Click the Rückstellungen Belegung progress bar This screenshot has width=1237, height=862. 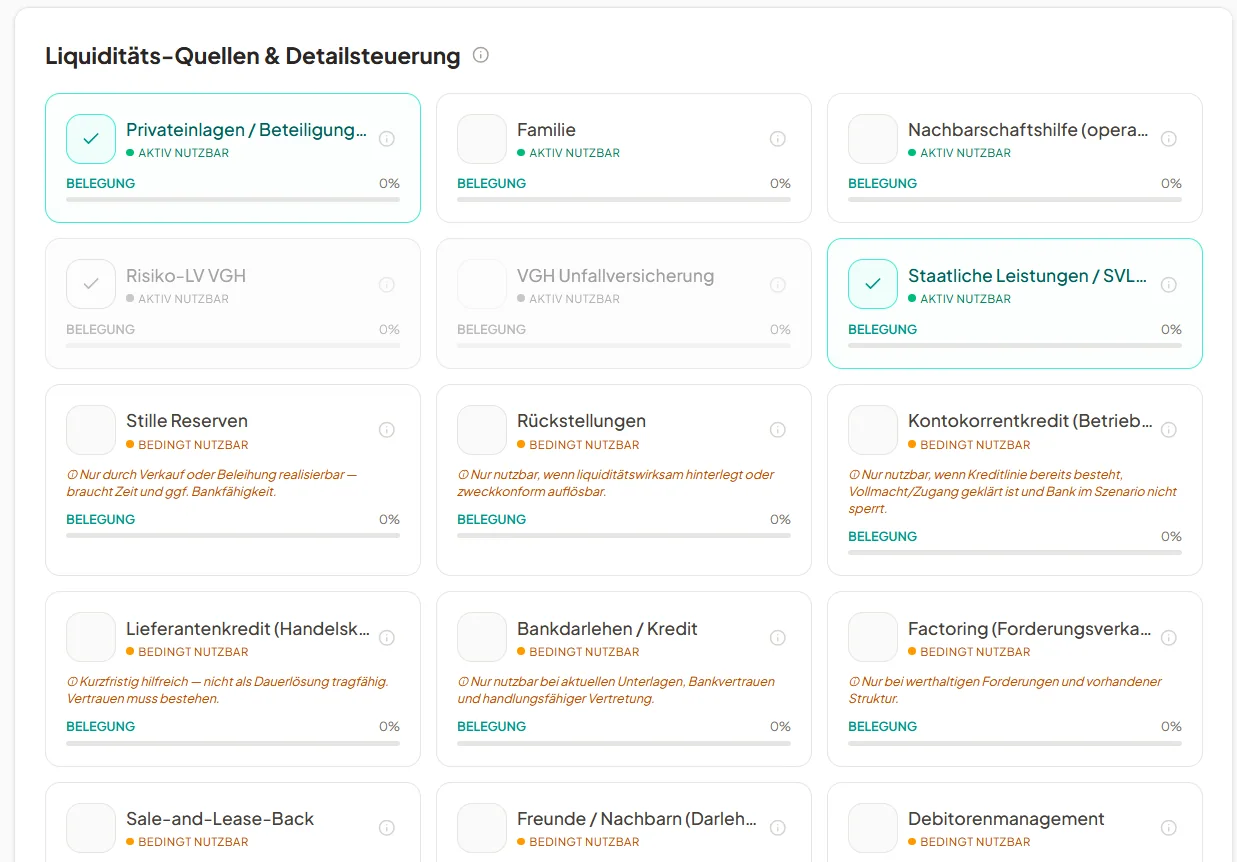tap(624, 535)
